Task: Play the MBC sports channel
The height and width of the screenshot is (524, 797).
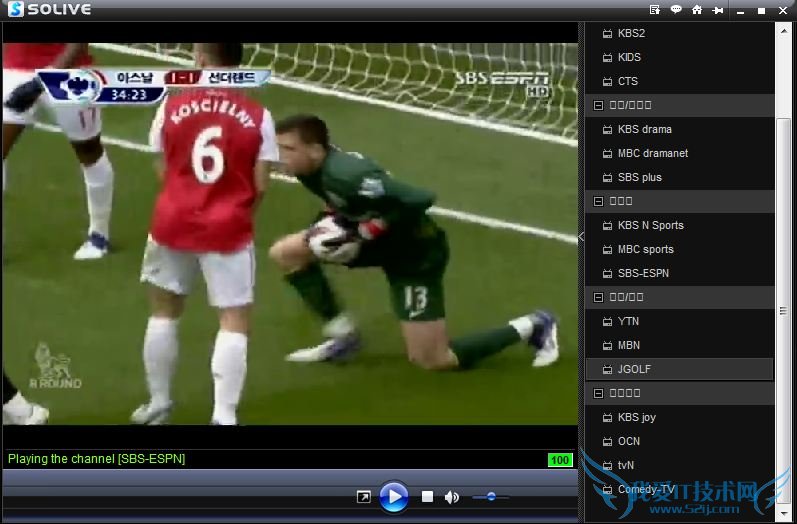Action: point(679,249)
